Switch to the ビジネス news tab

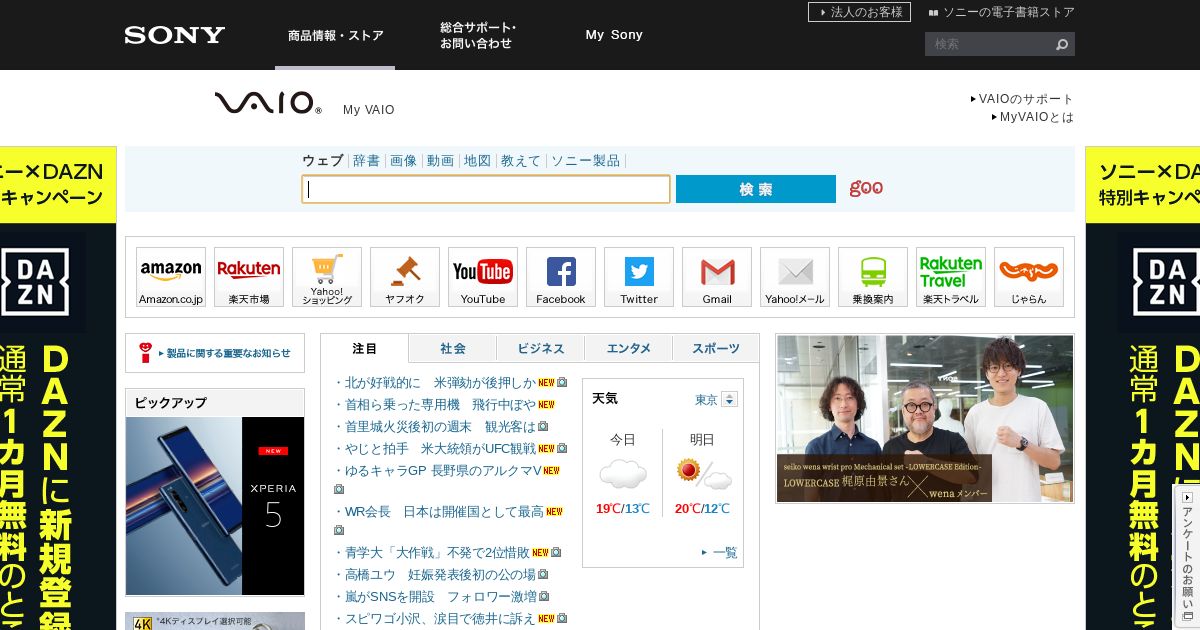pos(541,348)
